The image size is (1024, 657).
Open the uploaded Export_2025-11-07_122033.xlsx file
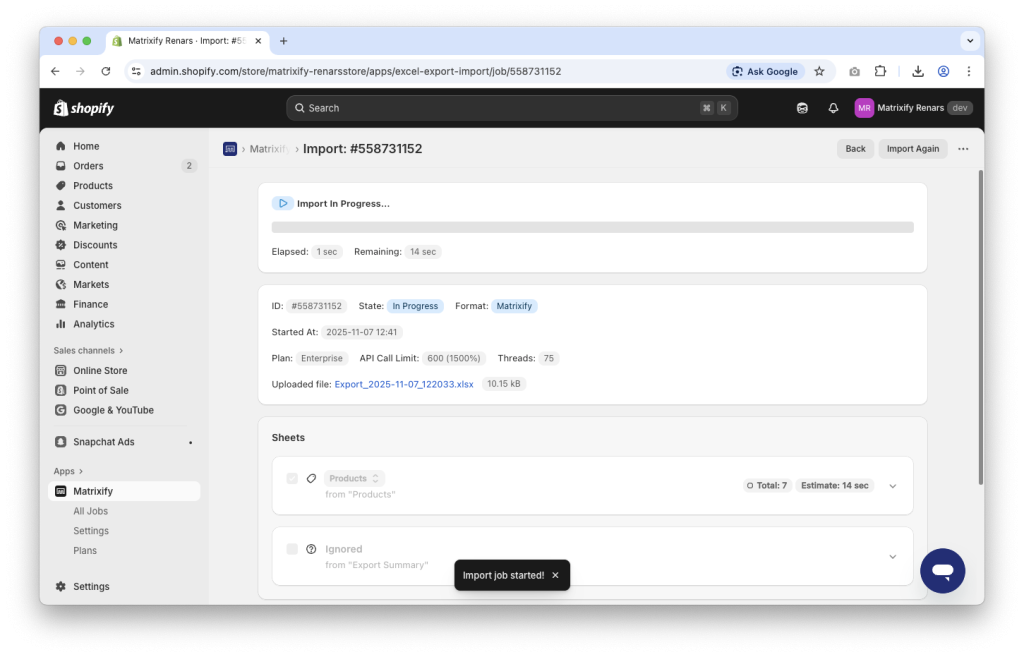(x=404, y=383)
